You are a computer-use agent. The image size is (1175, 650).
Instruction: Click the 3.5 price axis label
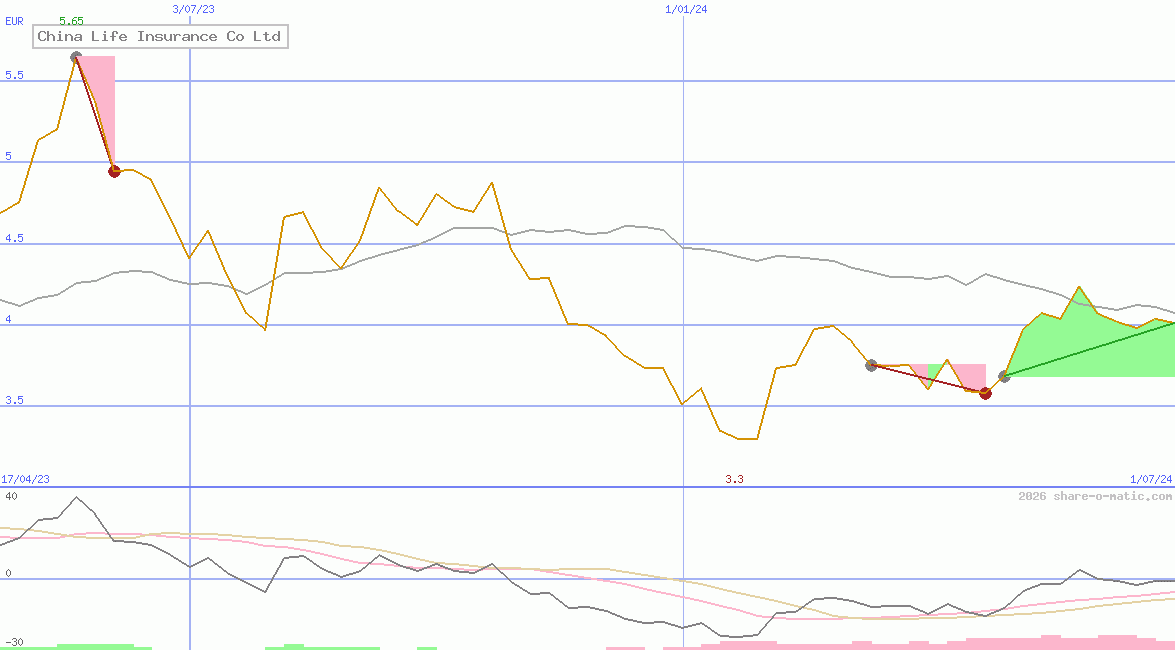[x=14, y=401]
